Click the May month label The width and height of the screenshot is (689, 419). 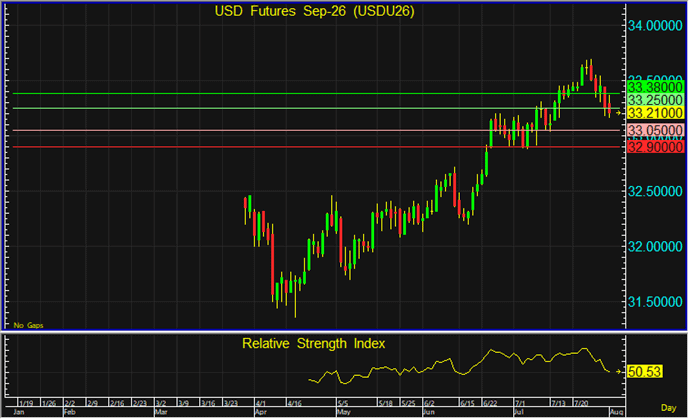pyautogui.click(x=344, y=412)
